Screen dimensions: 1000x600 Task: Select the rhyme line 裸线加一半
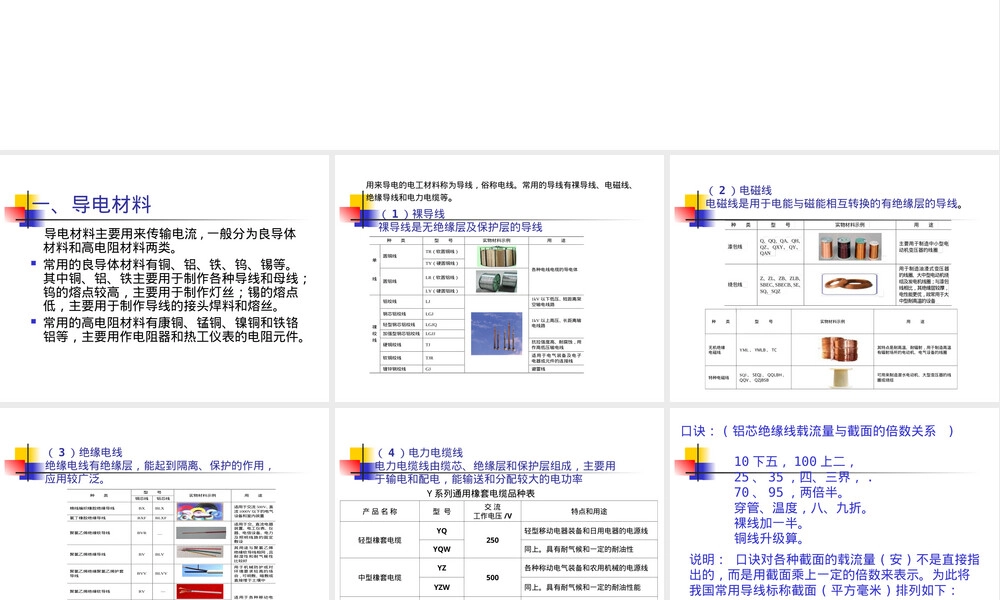pyautogui.click(x=769, y=523)
